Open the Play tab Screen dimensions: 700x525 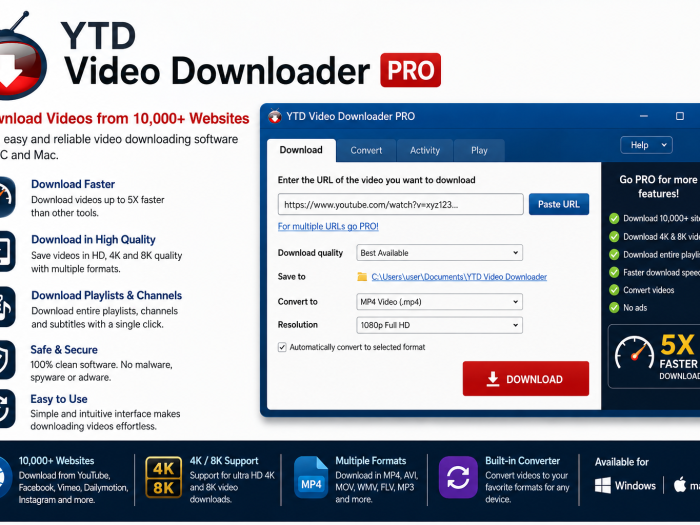pos(479,150)
